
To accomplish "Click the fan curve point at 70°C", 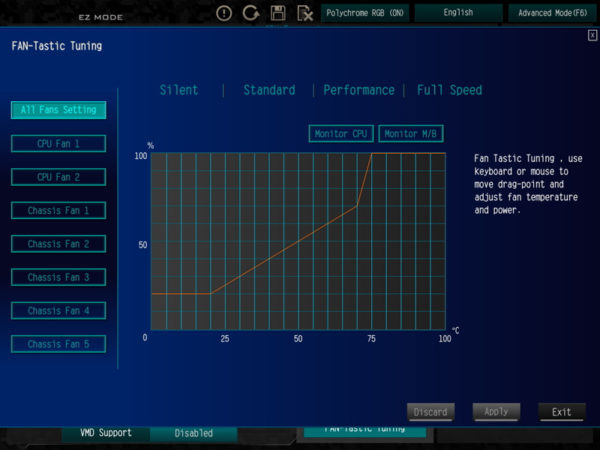I will click(357, 206).
